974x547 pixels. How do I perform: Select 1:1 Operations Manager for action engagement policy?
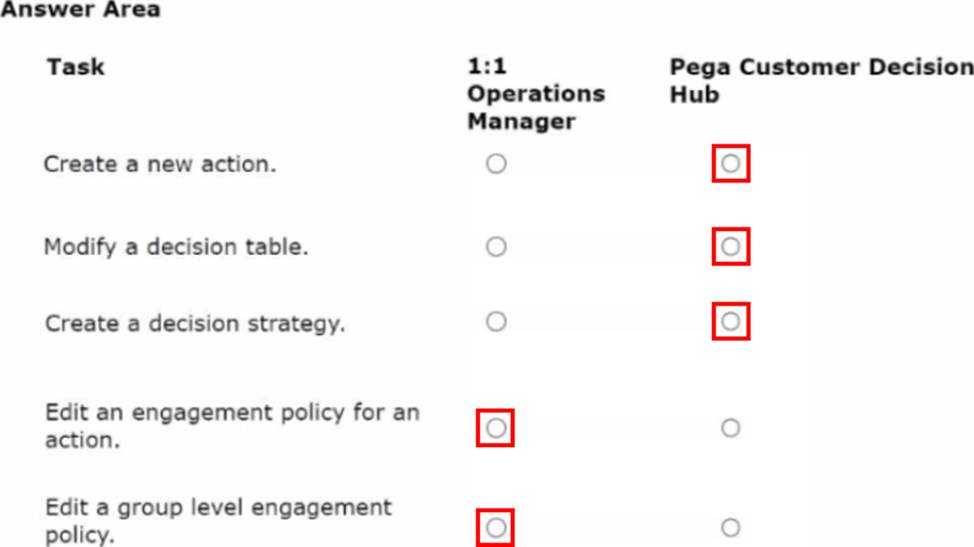496,429
